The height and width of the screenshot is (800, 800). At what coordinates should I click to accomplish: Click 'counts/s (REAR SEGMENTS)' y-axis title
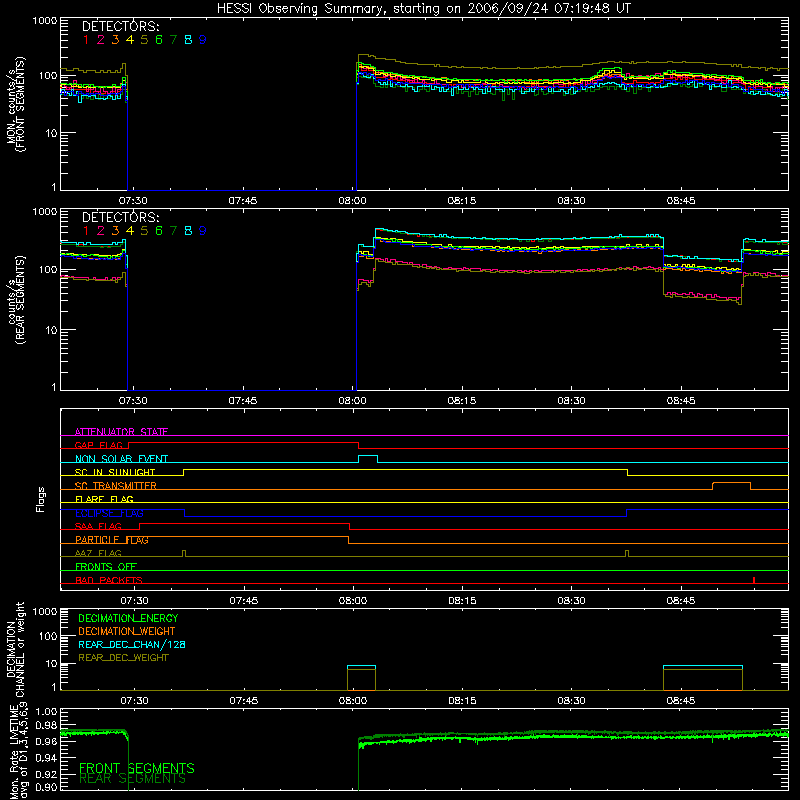click(16, 299)
